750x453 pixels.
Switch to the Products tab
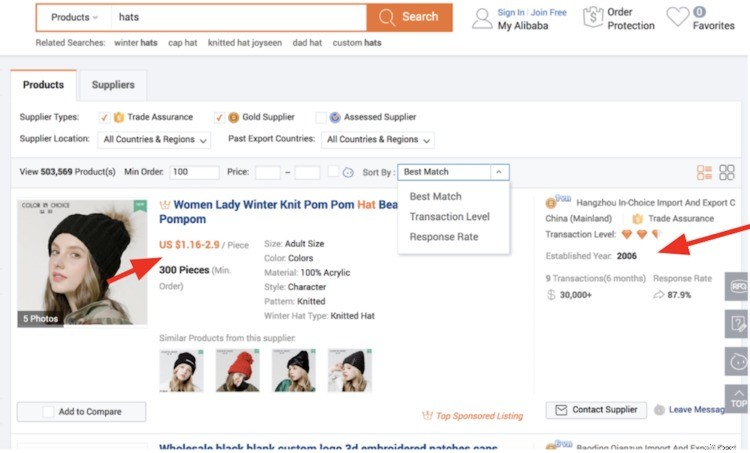[44, 85]
